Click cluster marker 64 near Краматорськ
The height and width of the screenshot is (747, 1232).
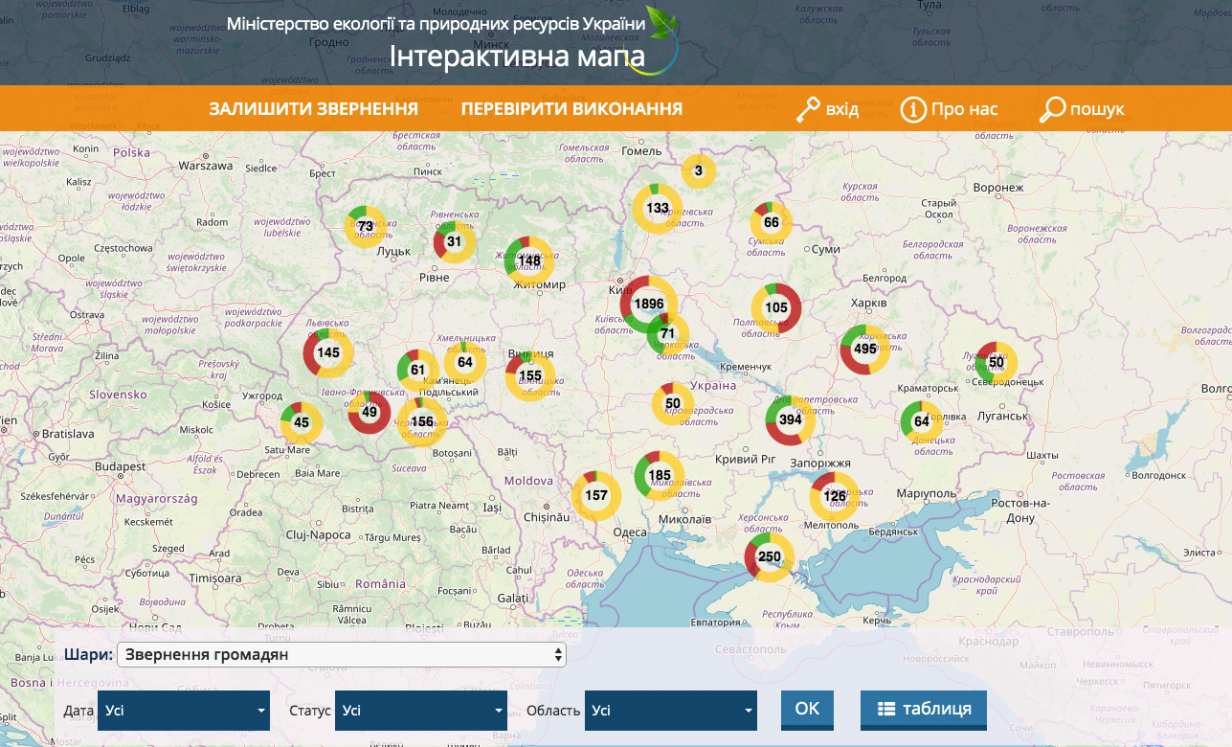[x=921, y=422]
